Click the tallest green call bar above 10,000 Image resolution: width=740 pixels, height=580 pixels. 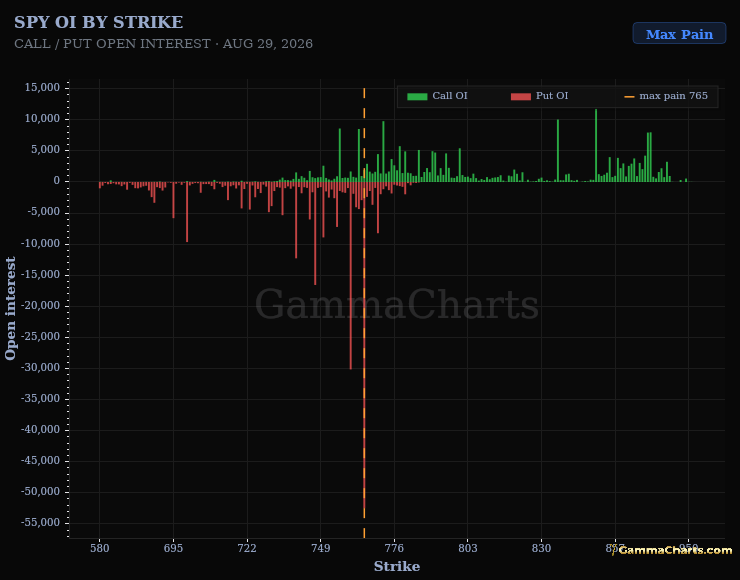[x=596, y=145]
